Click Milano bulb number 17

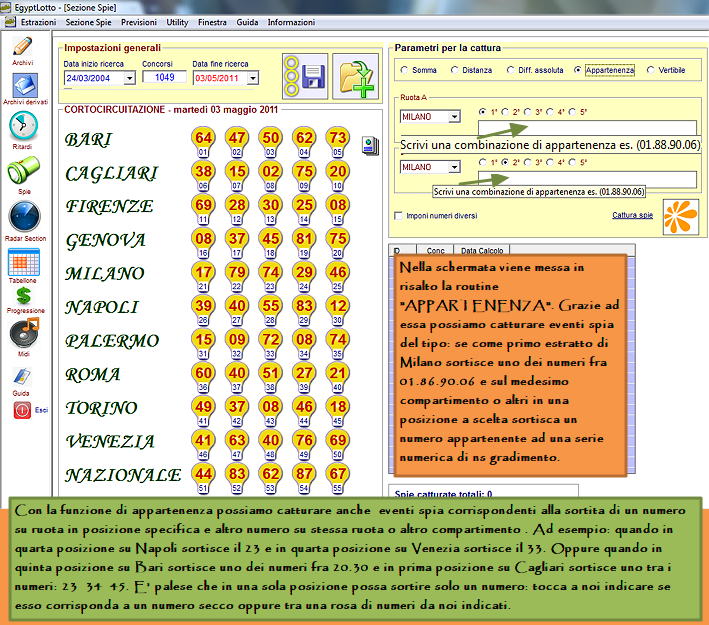[203, 272]
